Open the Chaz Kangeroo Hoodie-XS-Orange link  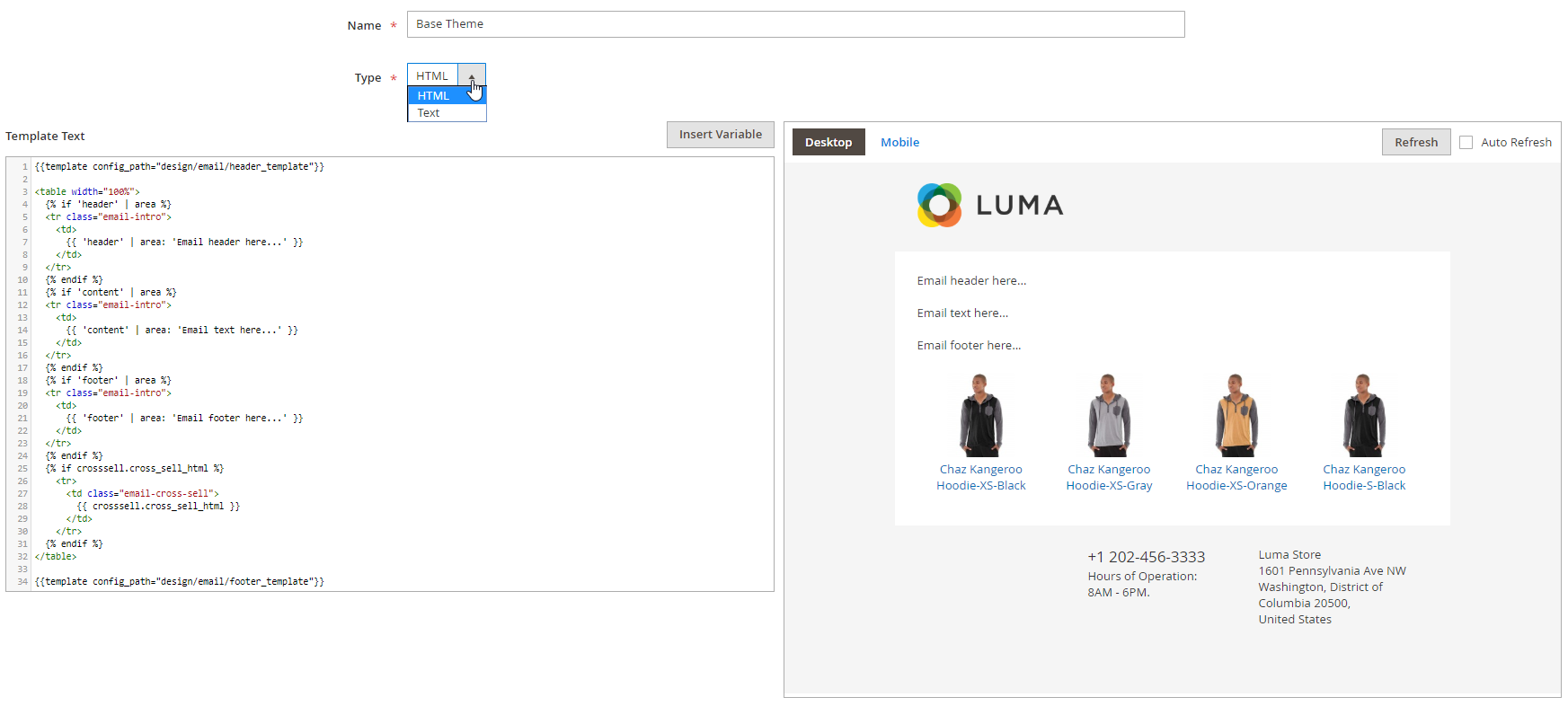[x=1236, y=477]
